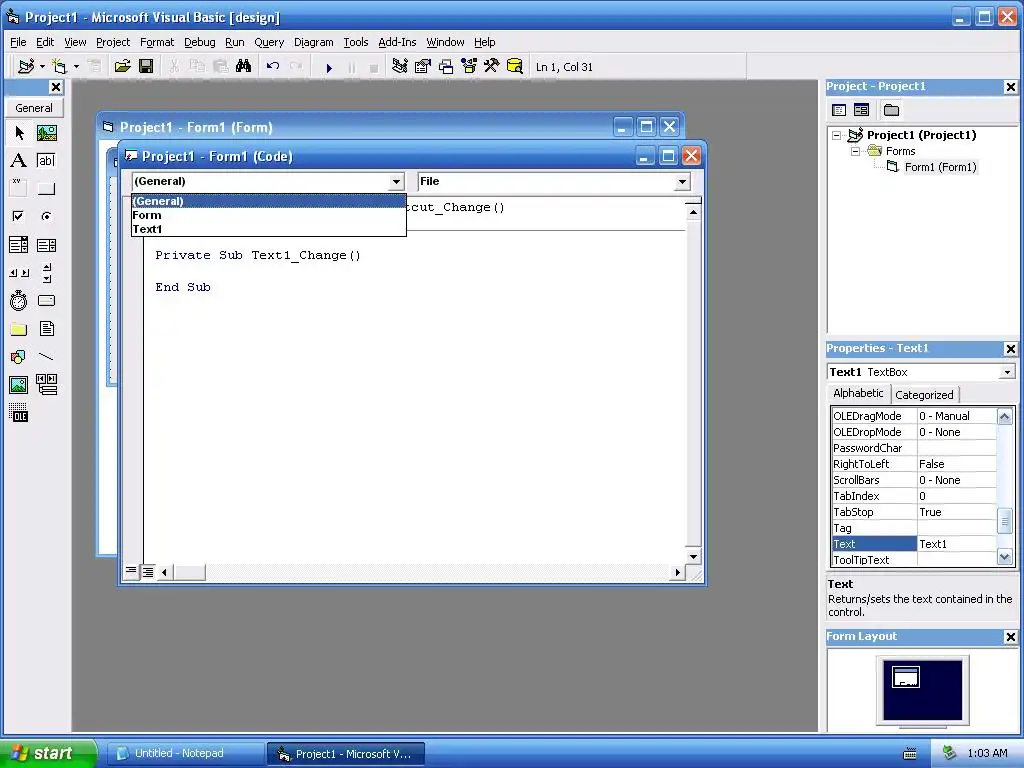
Task: Switch to Untitled - Notepad taskbar button
Action: coord(185,753)
